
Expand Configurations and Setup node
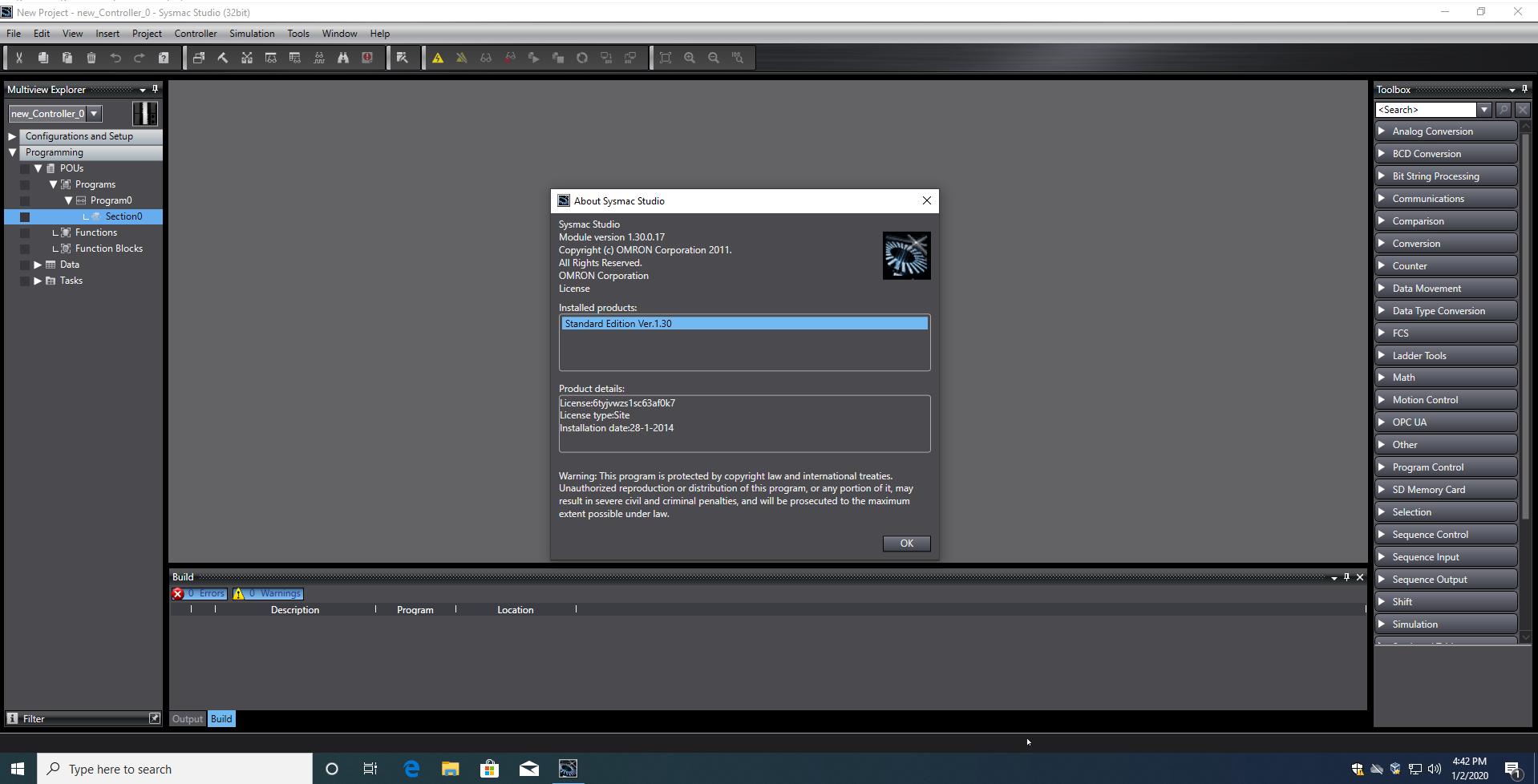click(12, 136)
